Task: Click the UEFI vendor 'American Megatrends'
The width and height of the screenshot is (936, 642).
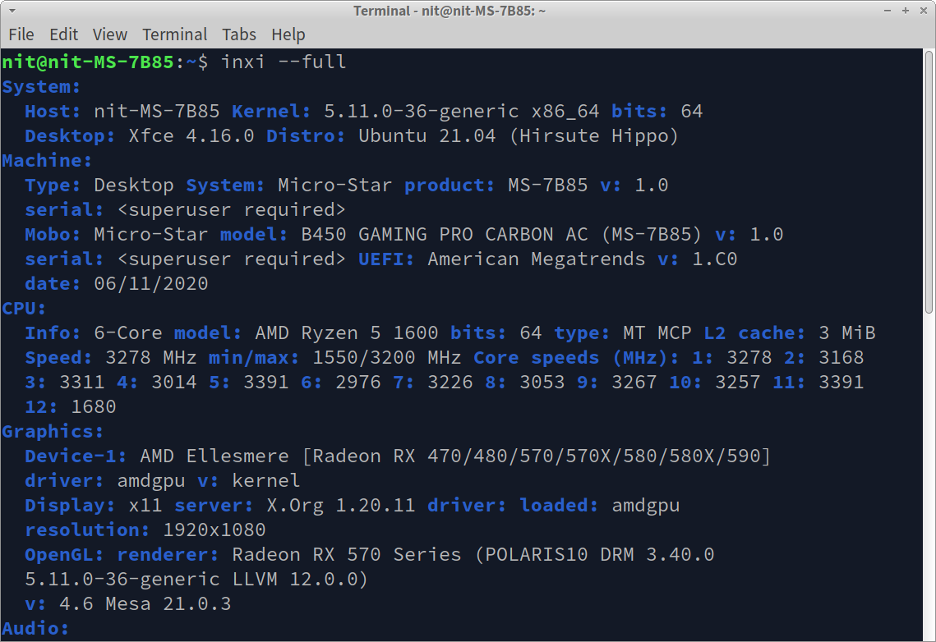Action: (x=537, y=259)
